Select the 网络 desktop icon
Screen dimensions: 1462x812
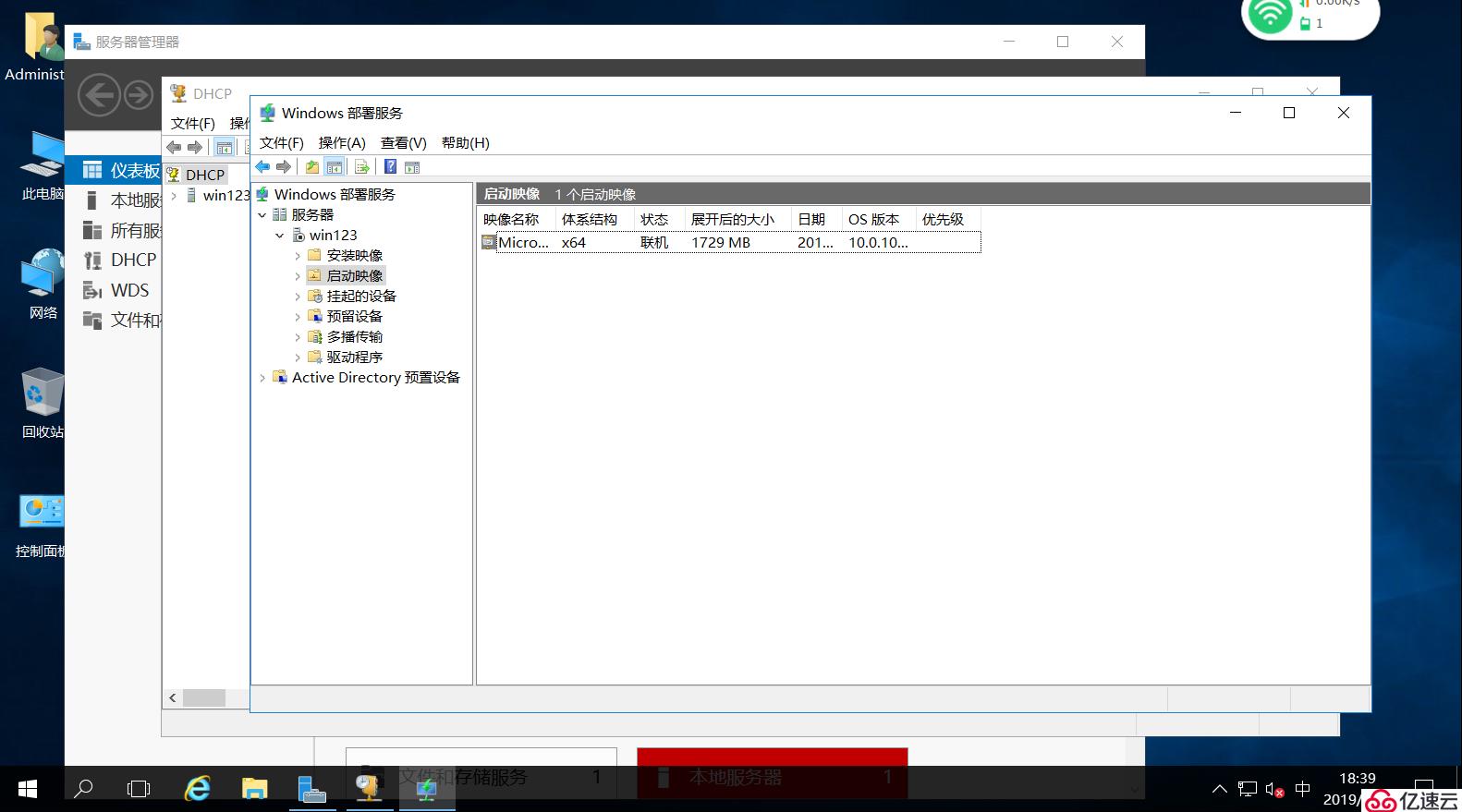[42, 285]
